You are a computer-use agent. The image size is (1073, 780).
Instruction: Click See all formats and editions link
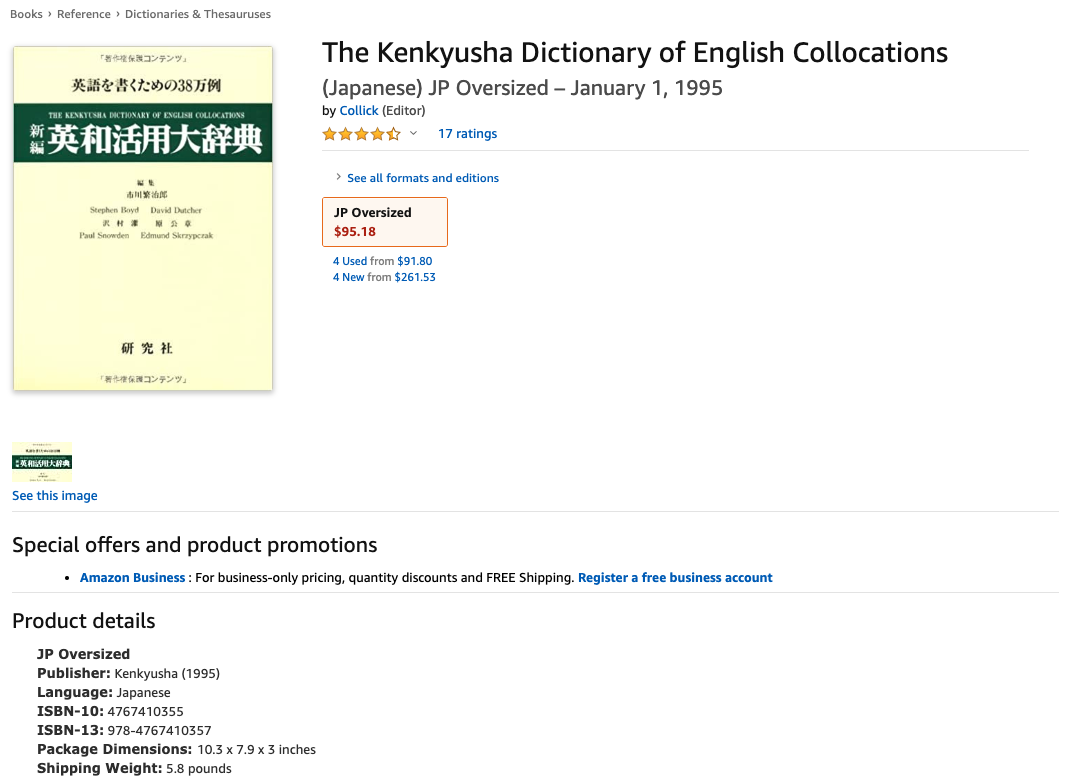coord(423,178)
